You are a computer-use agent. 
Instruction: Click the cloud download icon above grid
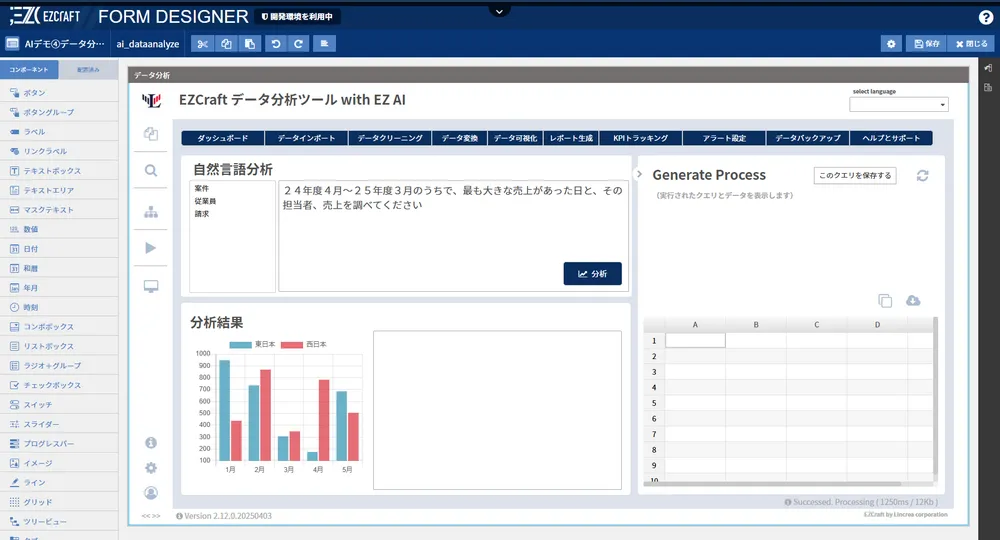pyautogui.click(x=912, y=301)
